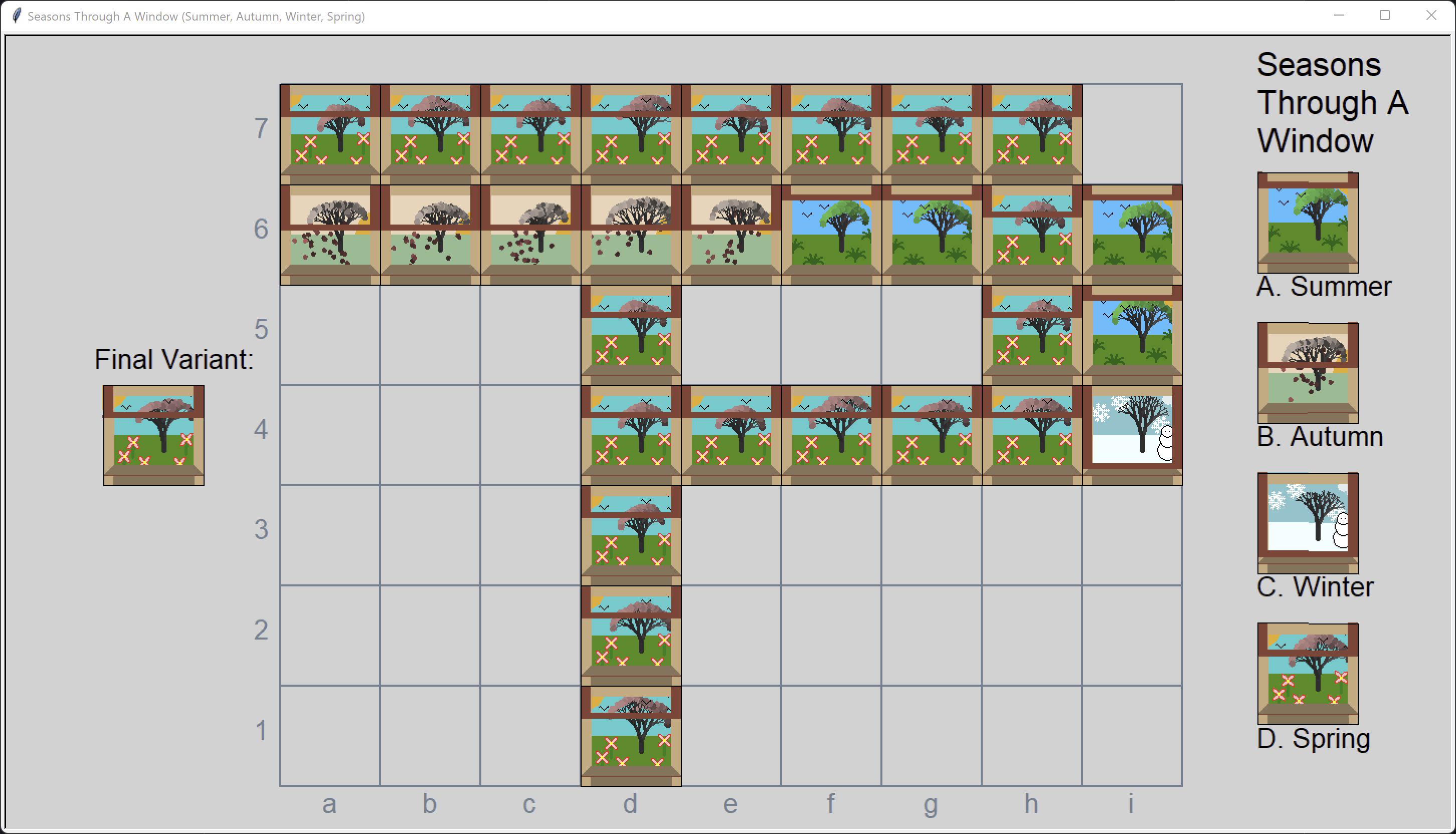Click the spring tile at cell a7
1456x834 pixels.
329,135
